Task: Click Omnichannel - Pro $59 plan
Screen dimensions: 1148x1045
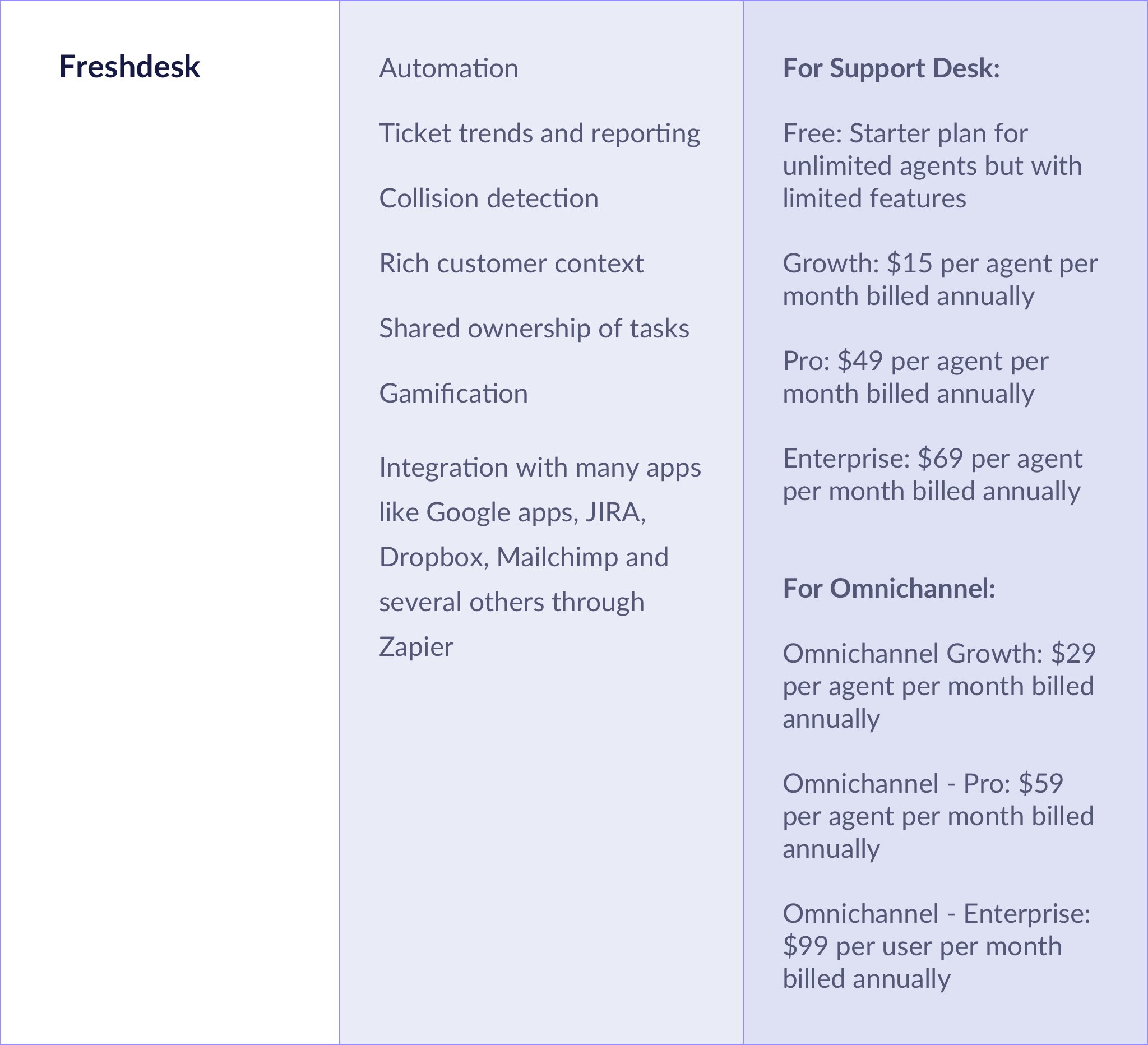Action: coord(937,816)
